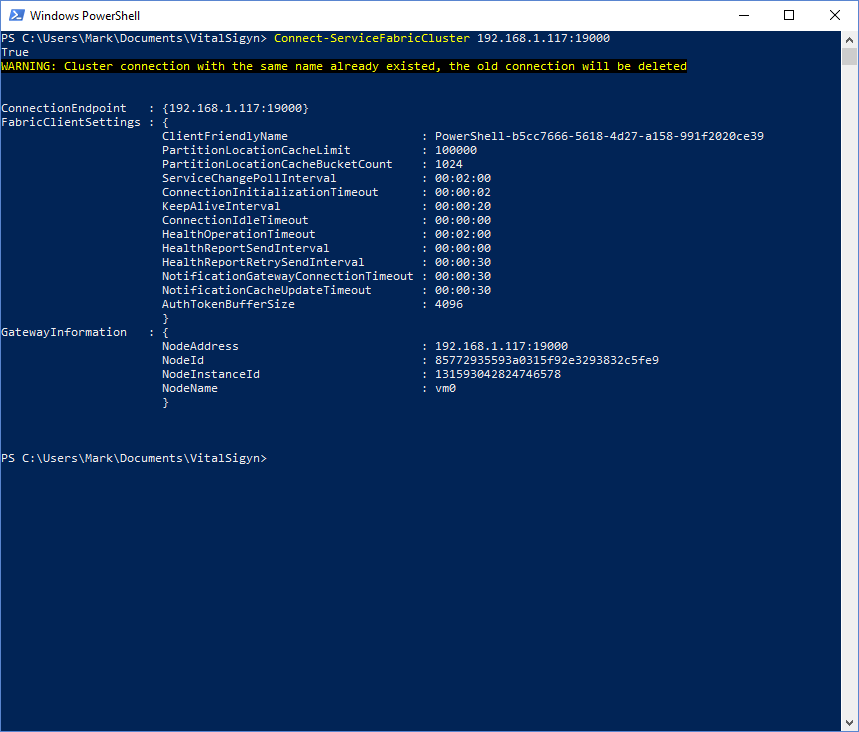Image resolution: width=859 pixels, height=732 pixels.
Task: Click the KeepAliveInterval value 00:00:20
Action: [x=463, y=206]
